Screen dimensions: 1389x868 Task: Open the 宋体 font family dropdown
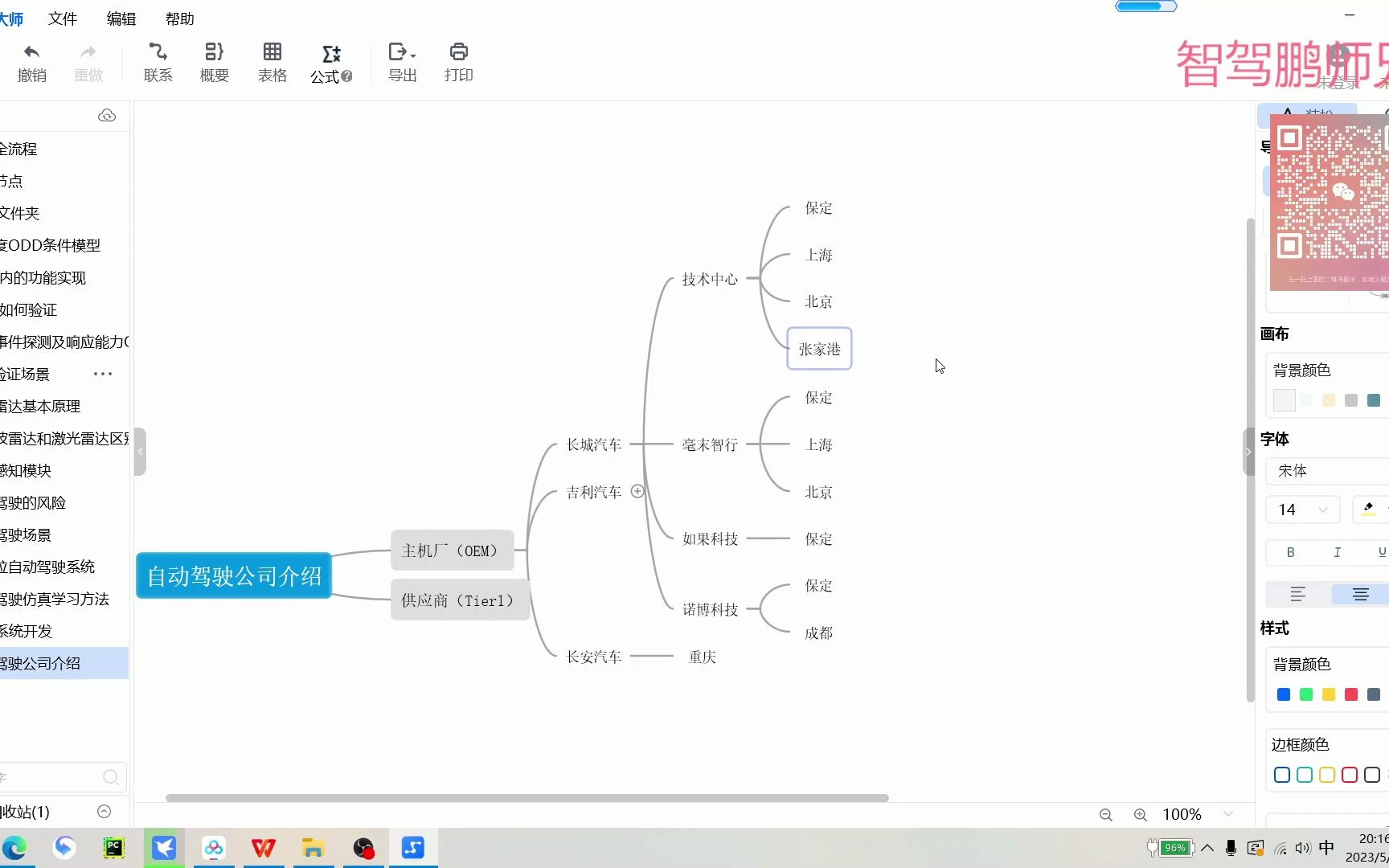(1327, 471)
